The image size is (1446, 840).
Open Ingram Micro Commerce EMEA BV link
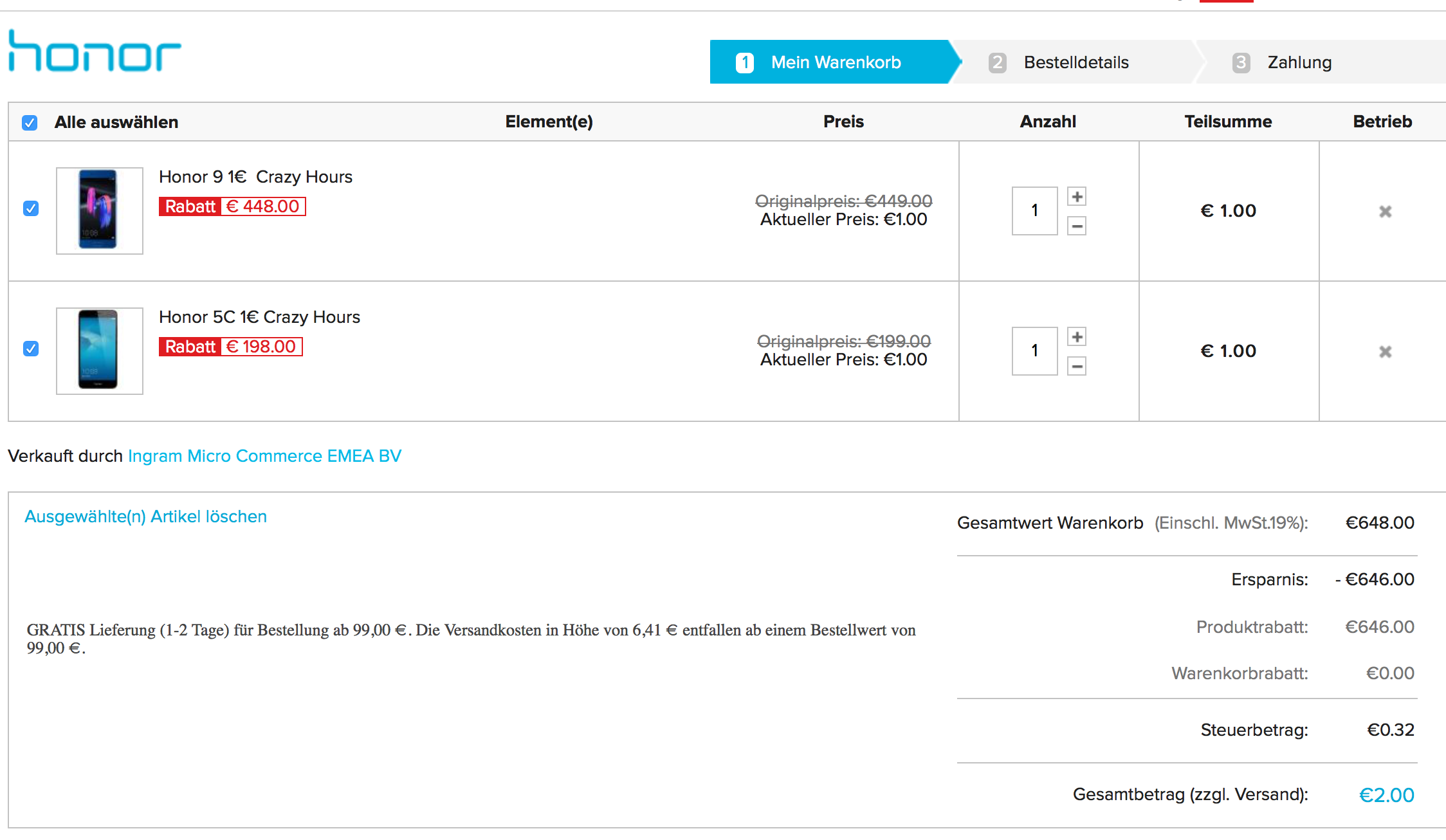pos(264,456)
